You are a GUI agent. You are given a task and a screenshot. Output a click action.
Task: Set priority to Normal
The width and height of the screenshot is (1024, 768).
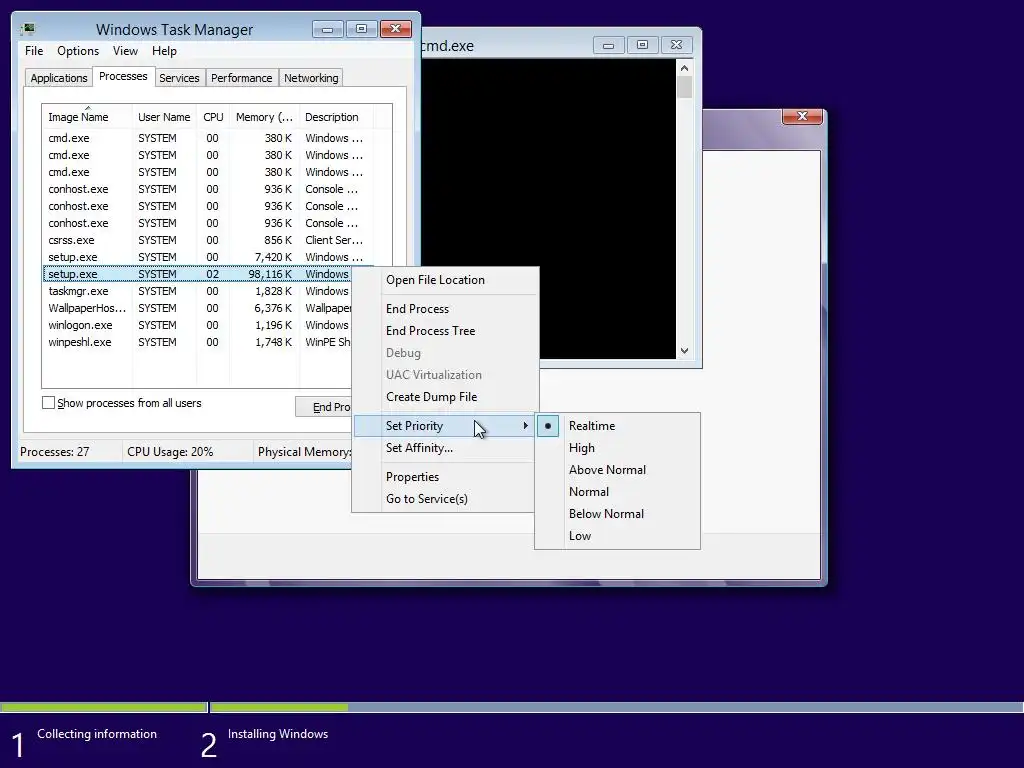pyautogui.click(x=588, y=492)
